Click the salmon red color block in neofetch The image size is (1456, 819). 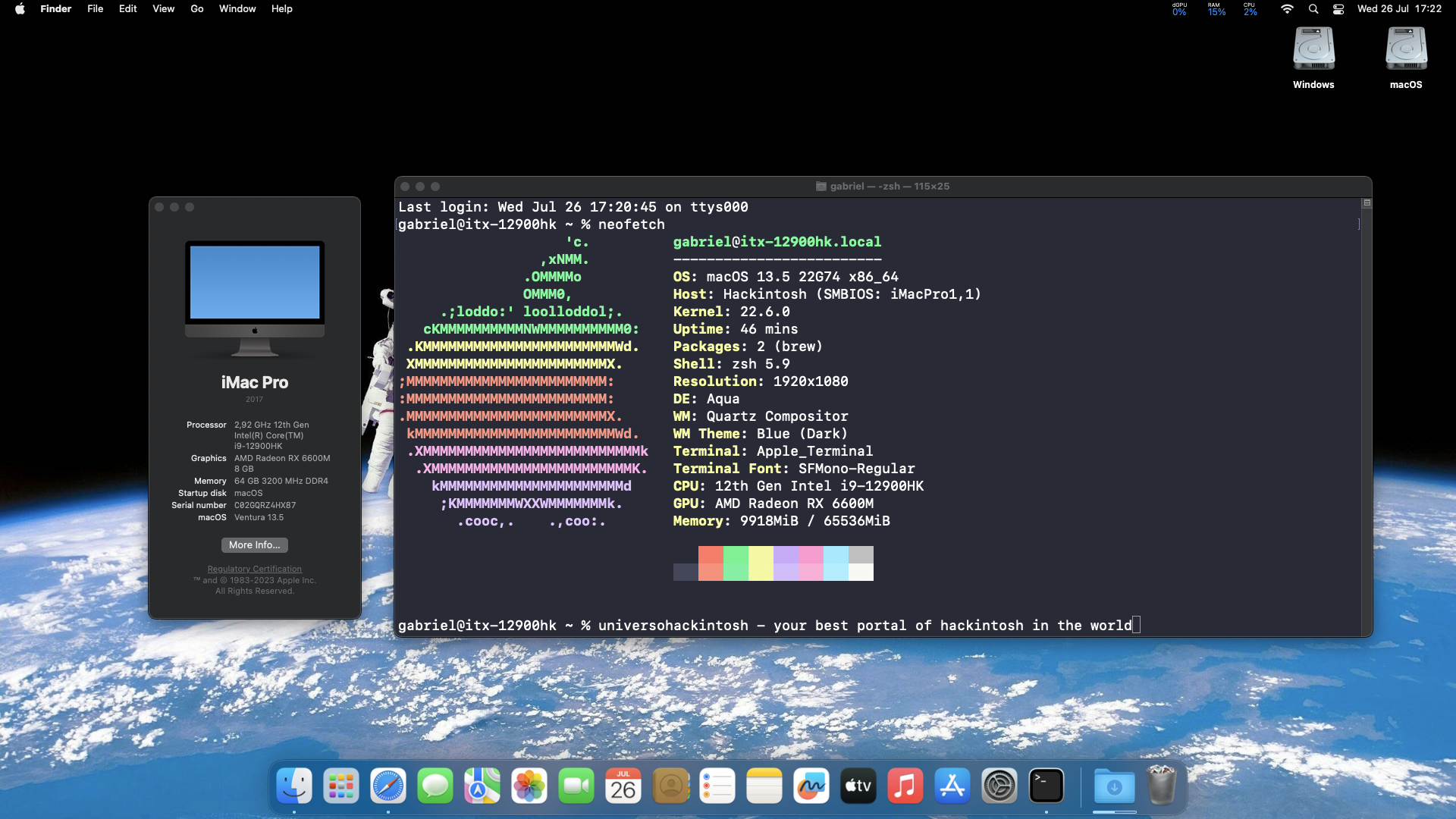click(711, 563)
